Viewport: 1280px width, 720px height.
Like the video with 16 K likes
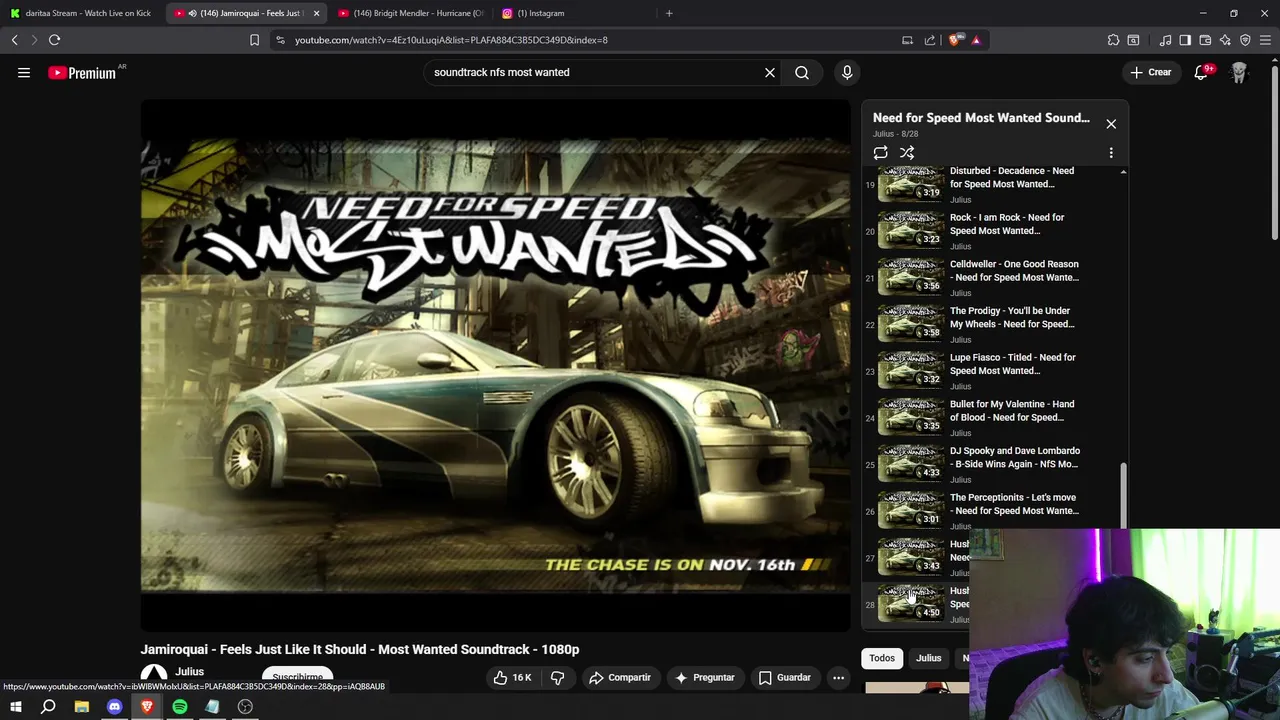[512, 678]
